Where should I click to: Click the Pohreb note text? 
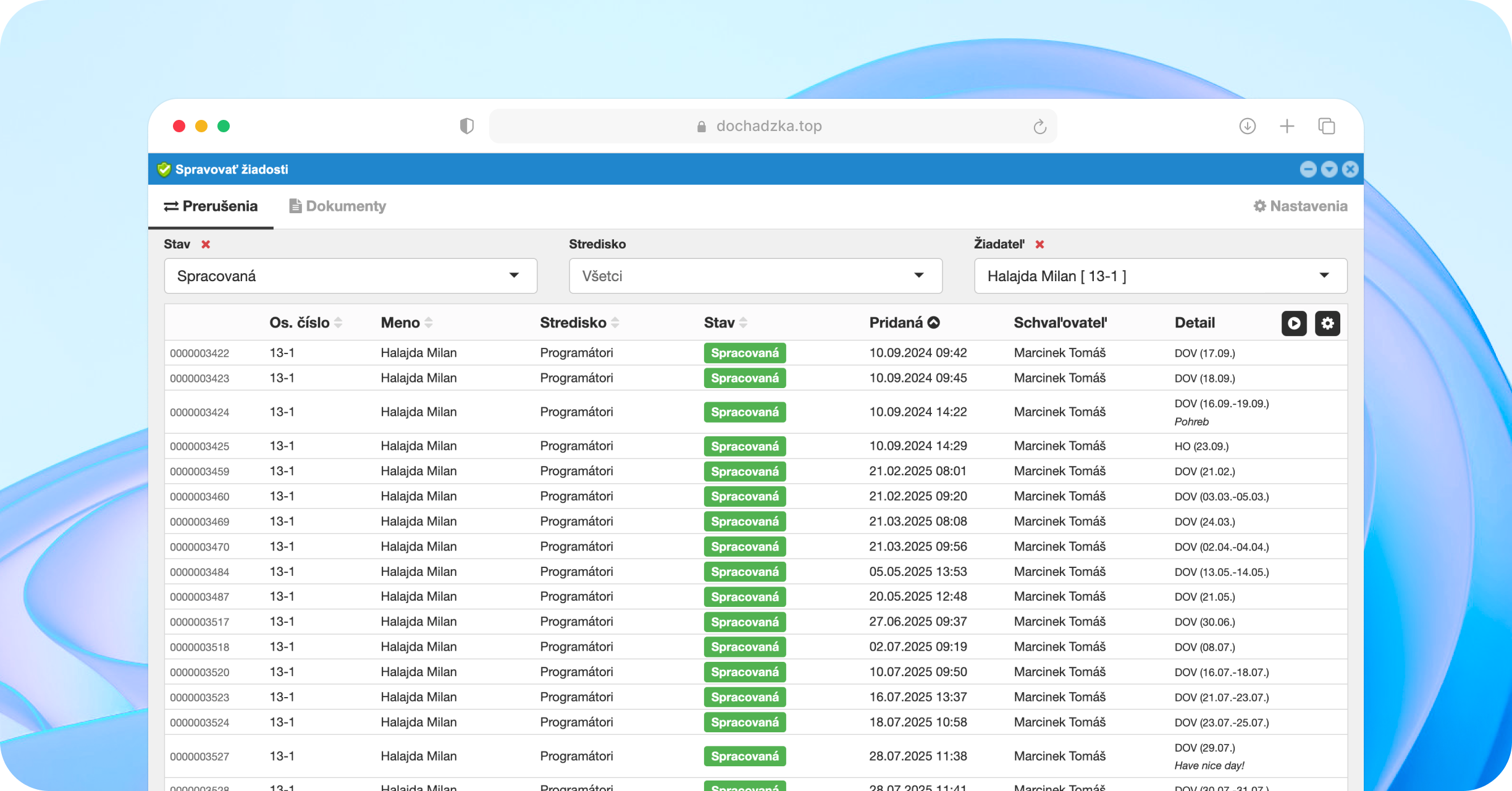(x=1191, y=421)
